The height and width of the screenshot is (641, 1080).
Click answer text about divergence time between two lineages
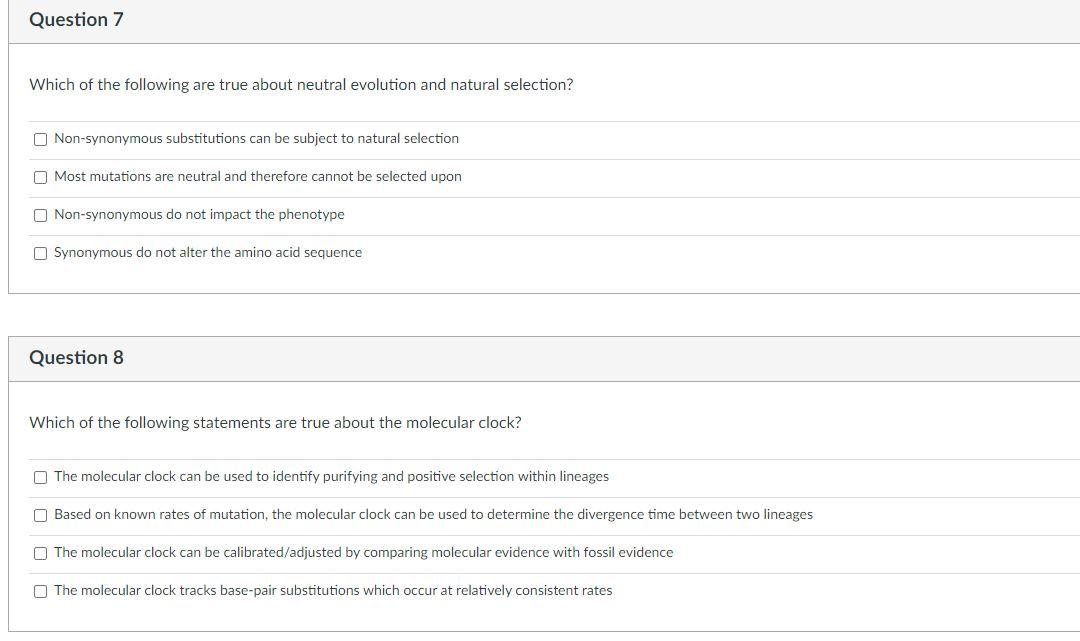[433, 515]
